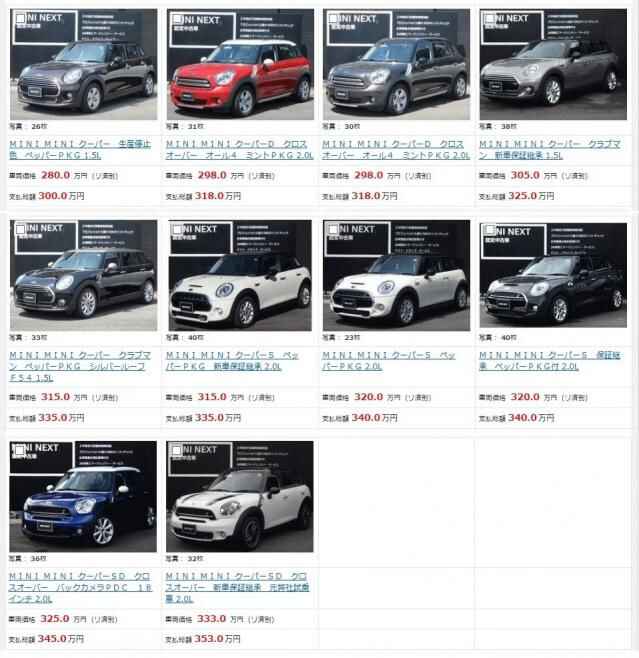Image resolution: width=639 pixels, height=658 pixels.
Task: Select the checkbox on the blue Crossover listing
Action: coord(19,450)
